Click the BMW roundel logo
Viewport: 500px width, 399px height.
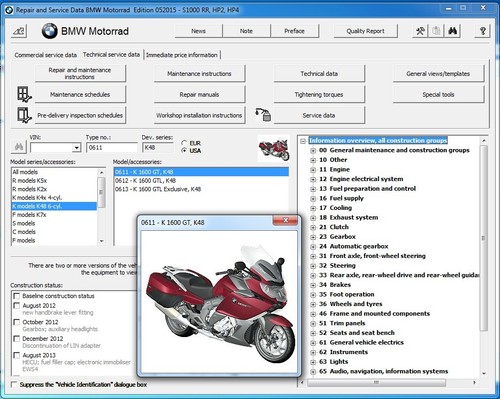49,31
